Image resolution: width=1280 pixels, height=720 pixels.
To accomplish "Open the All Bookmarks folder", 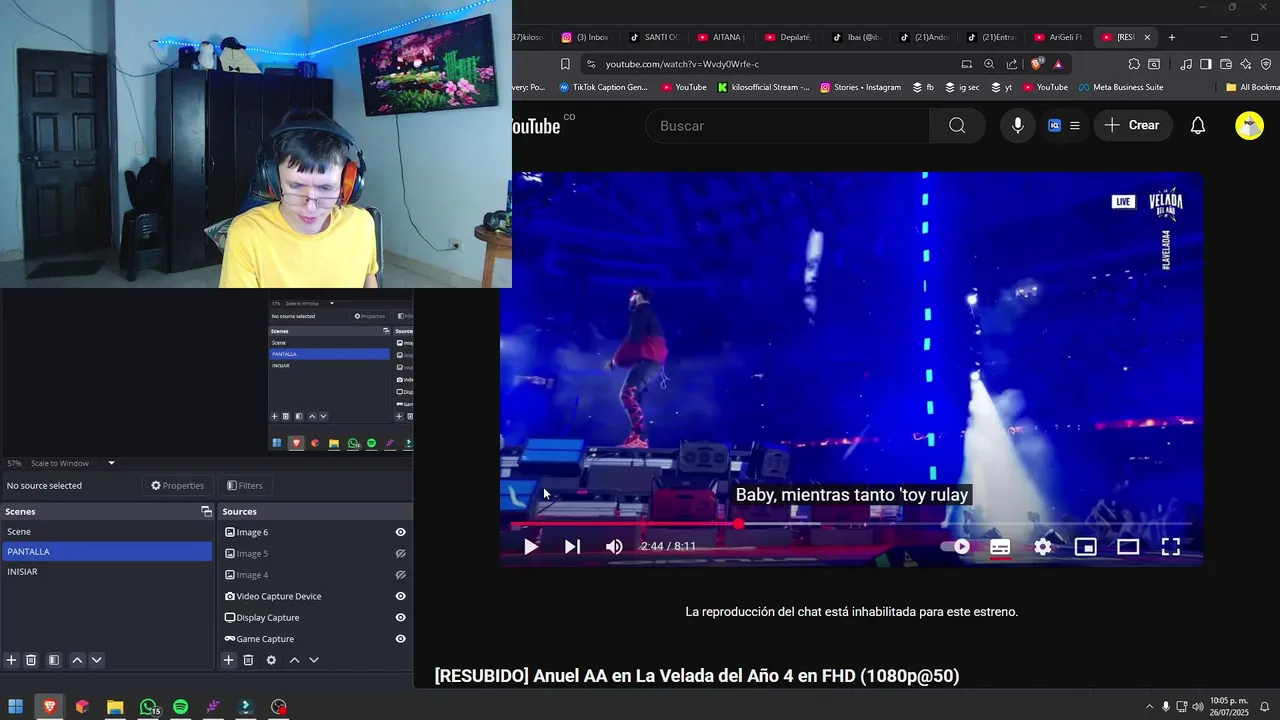I will 1252,87.
